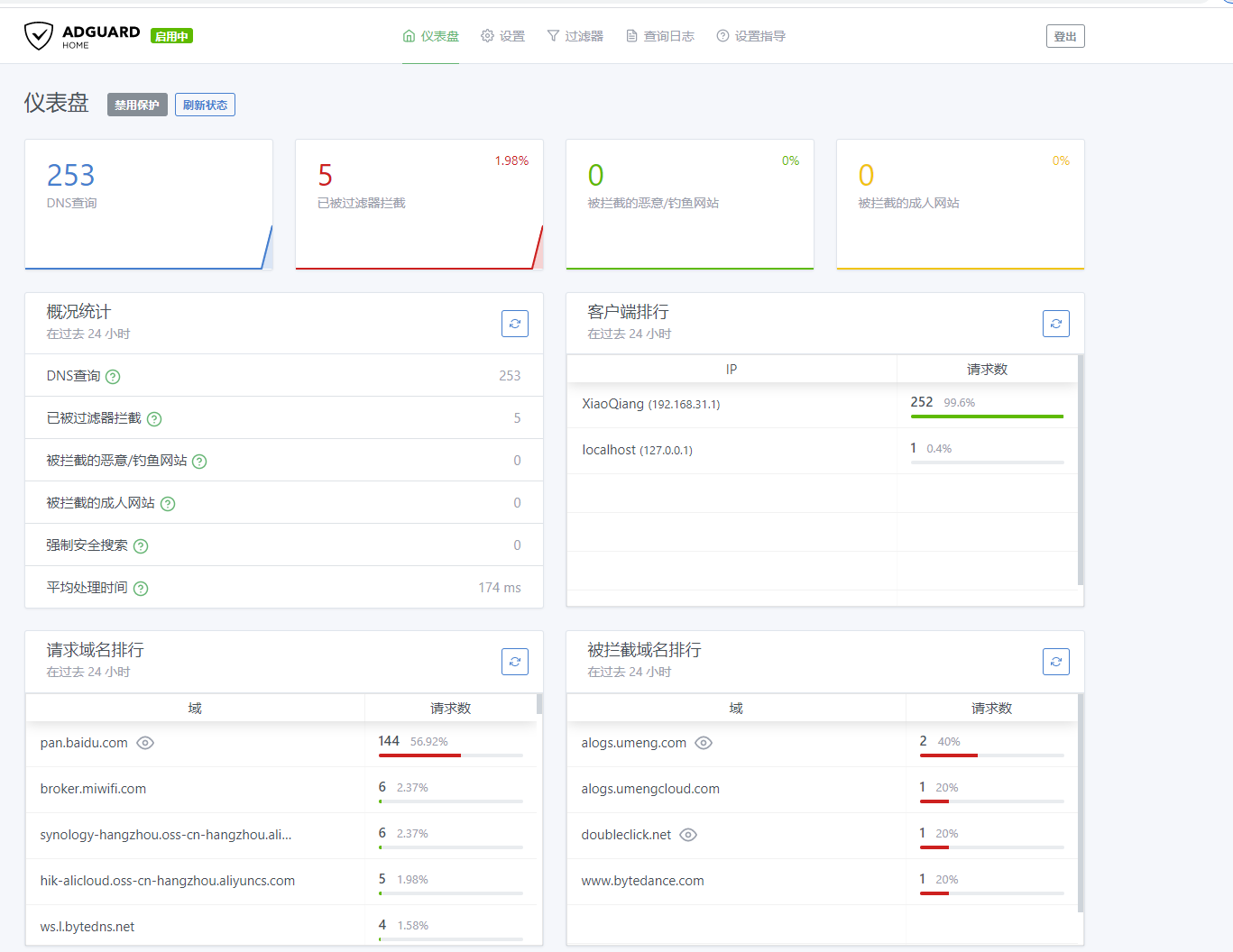Refresh the 概况统计 statistics card
Viewport: 1233px width, 952px height.
pos(514,324)
